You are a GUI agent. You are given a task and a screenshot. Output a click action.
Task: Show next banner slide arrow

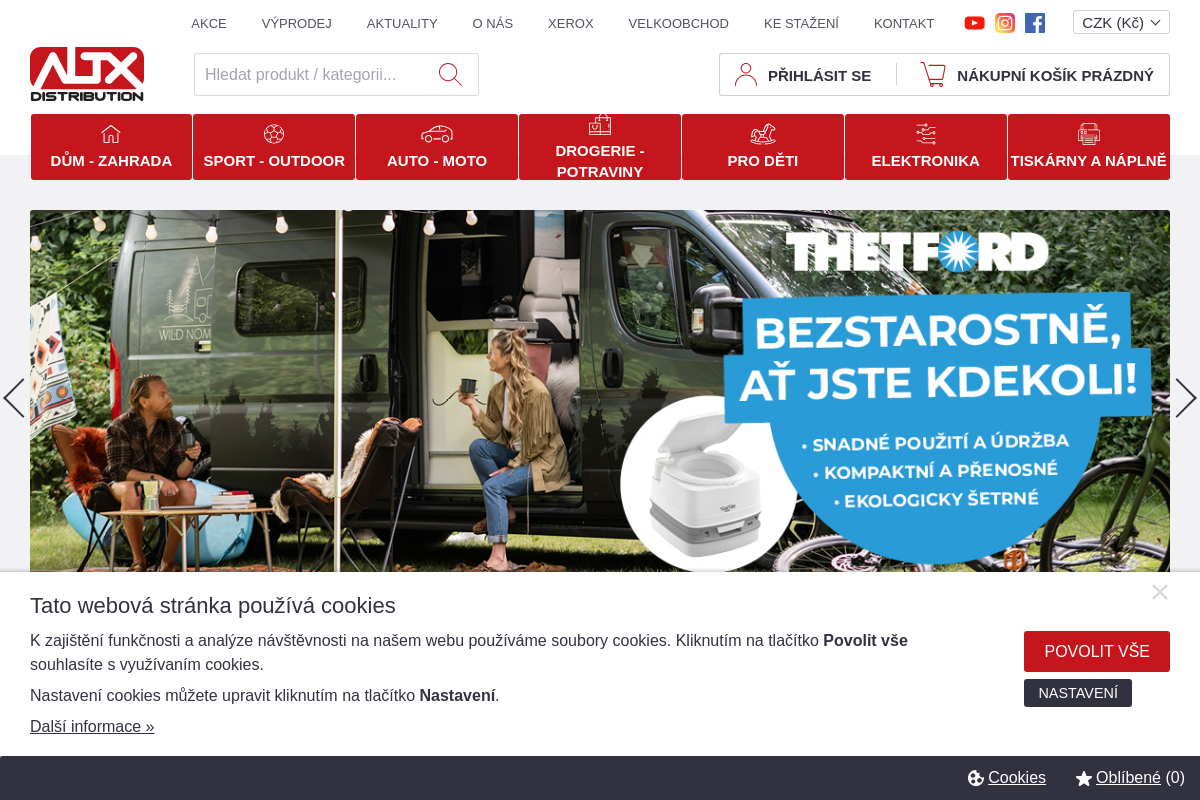[1185, 398]
